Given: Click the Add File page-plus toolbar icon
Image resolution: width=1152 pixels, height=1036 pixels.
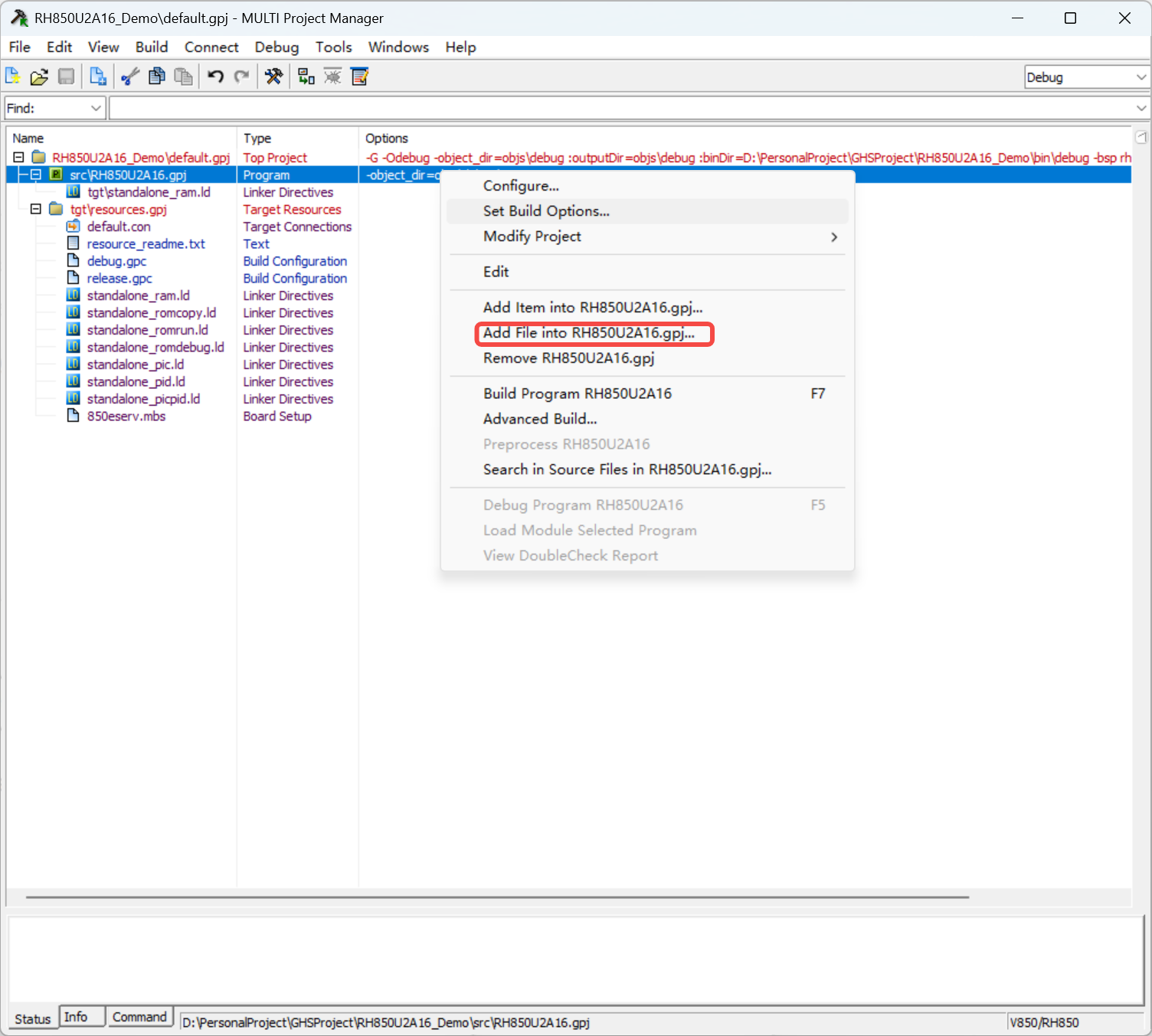Looking at the screenshot, I should pyautogui.click(x=98, y=77).
